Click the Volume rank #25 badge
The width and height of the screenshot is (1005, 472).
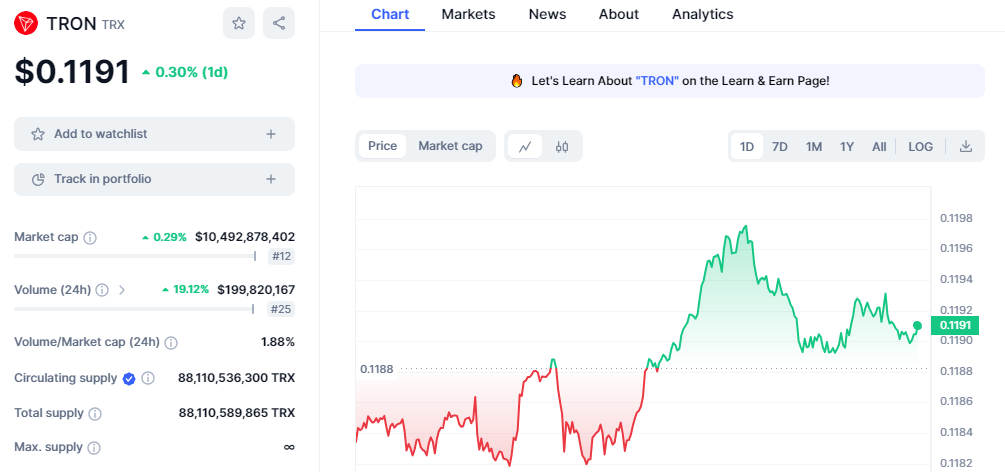coord(281,310)
